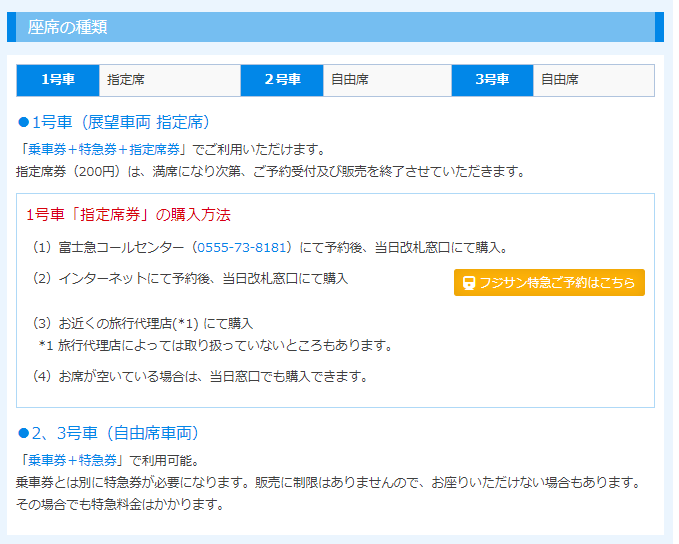The width and height of the screenshot is (679, 544).
Task: Click phone number 0555-73-8181 link
Action: [x=242, y=247]
